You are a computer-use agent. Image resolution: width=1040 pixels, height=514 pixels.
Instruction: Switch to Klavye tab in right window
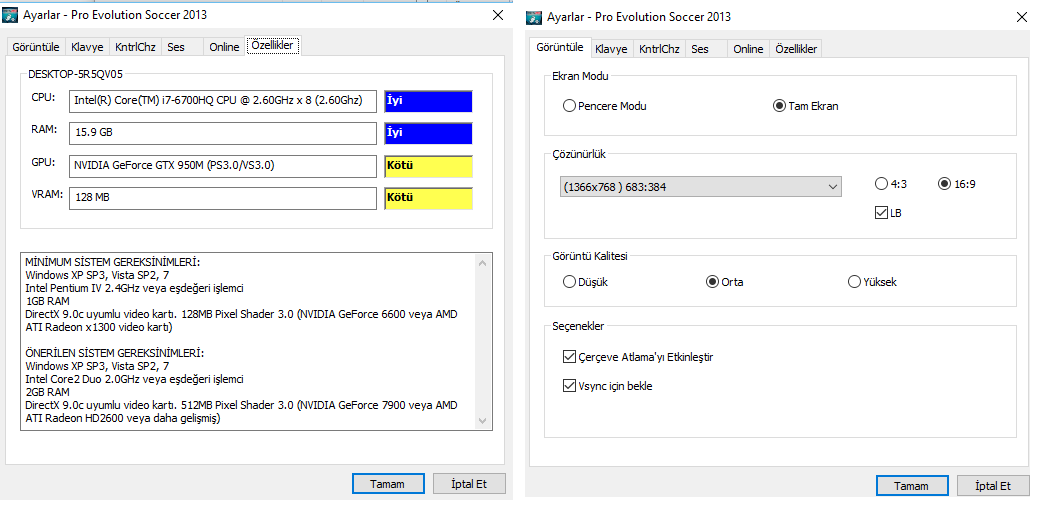[x=611, y=49]
